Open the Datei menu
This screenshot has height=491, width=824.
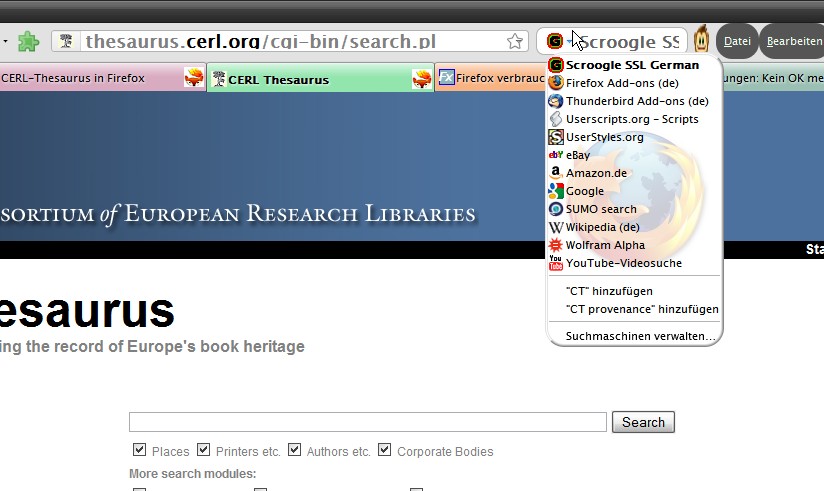pyautogui.click(x=737, y=41)
